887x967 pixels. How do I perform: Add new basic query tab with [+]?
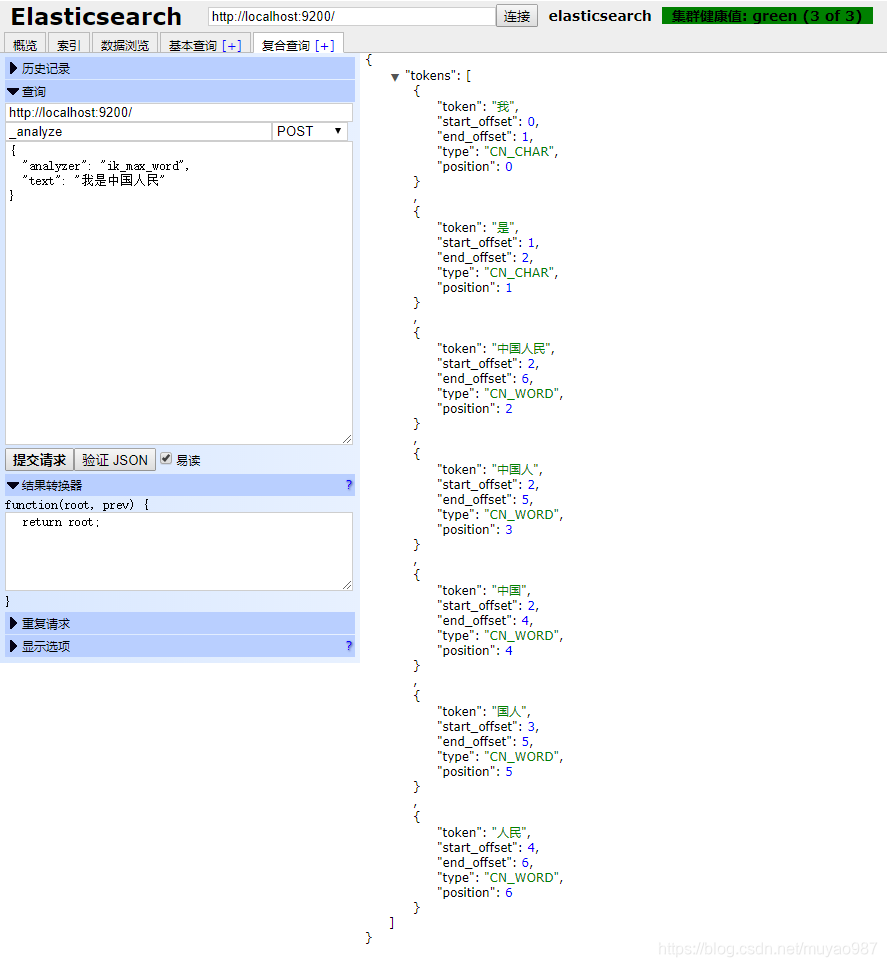[x=232, y=46]
